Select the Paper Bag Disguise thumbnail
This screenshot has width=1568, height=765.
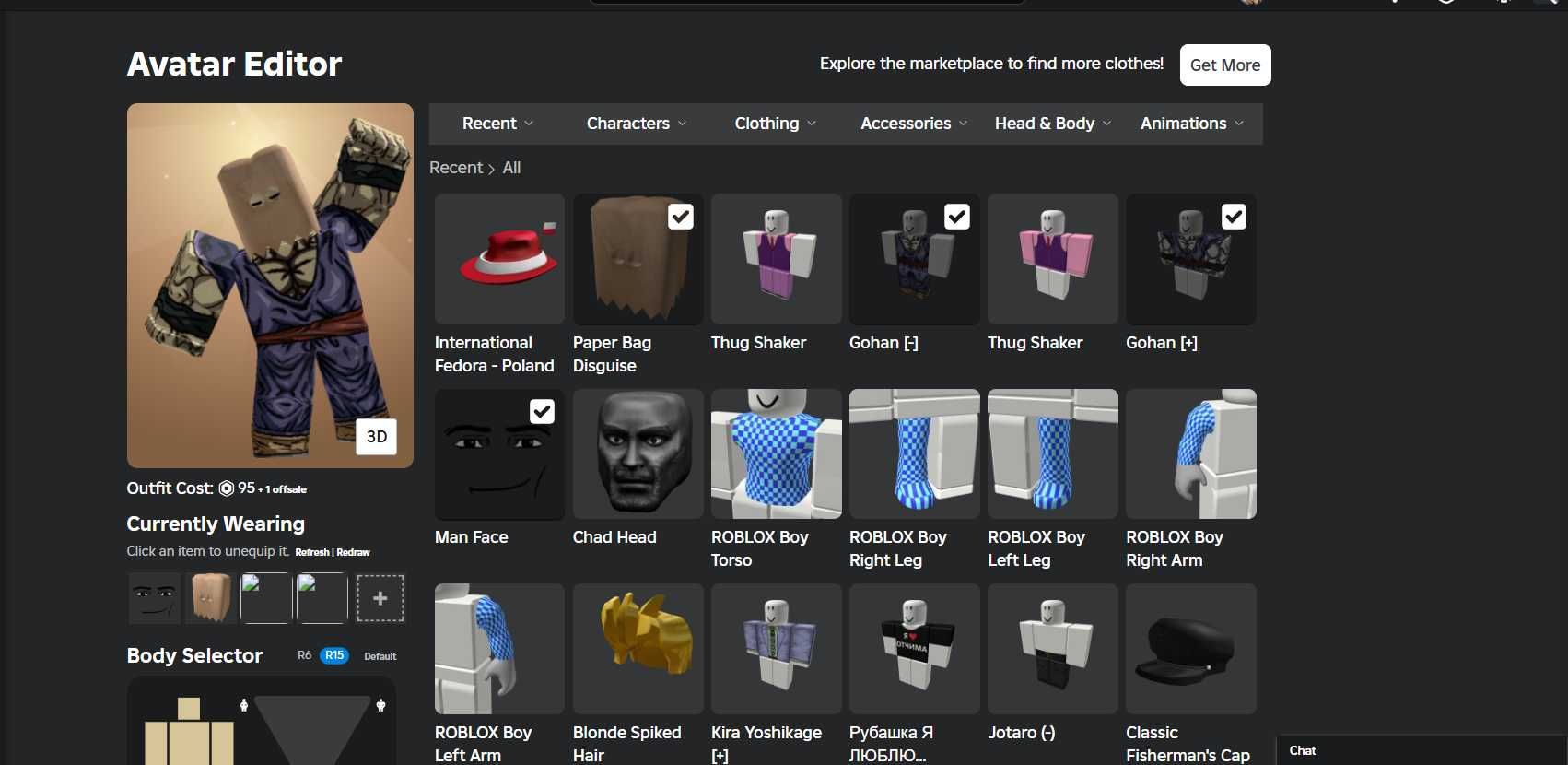[x=638, y=259]
